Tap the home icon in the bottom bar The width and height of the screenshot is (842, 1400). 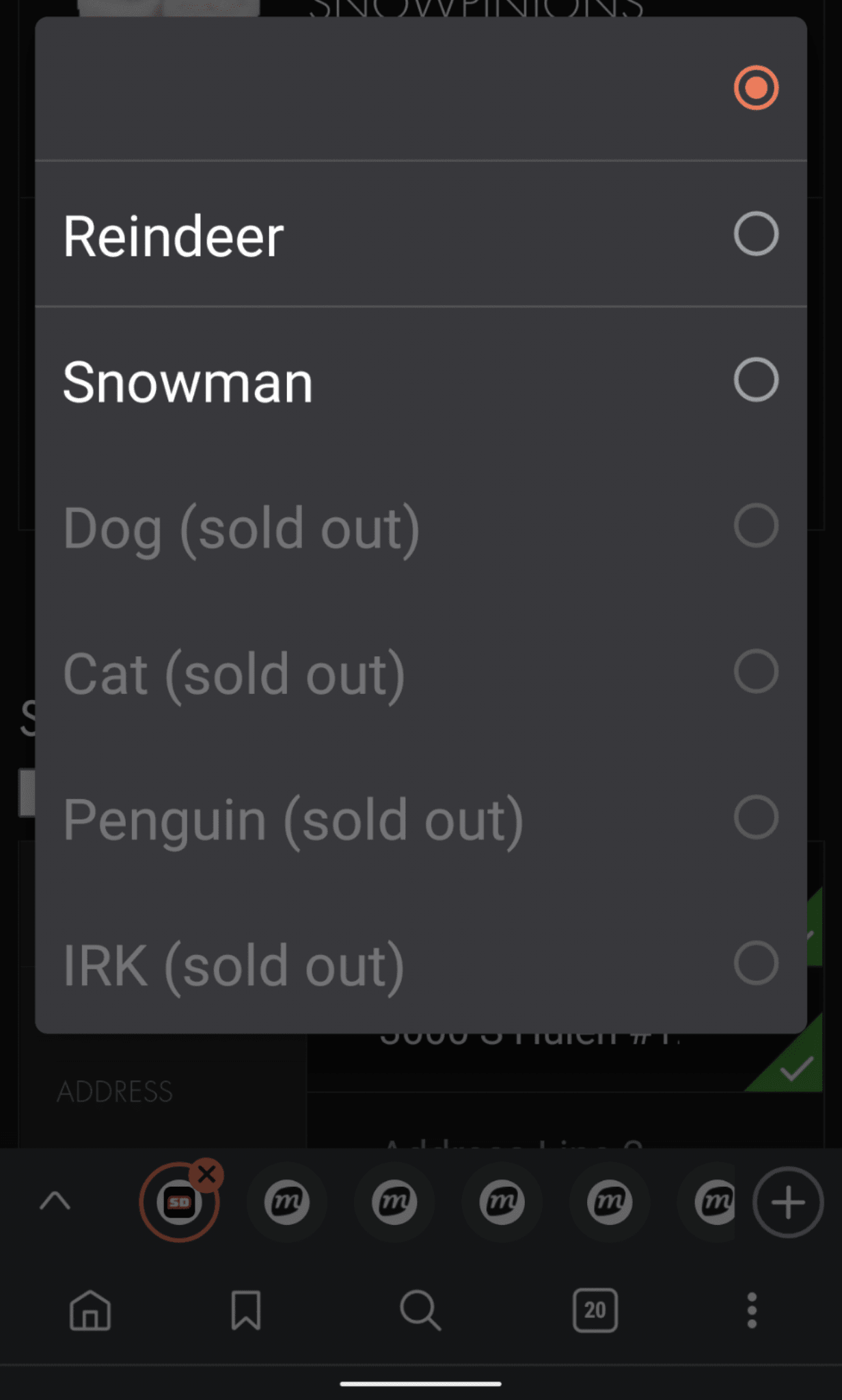point(90,1310)
